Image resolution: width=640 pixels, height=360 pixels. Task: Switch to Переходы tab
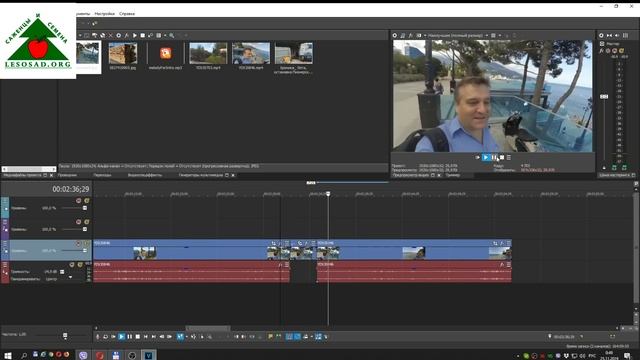pos(102,175)
